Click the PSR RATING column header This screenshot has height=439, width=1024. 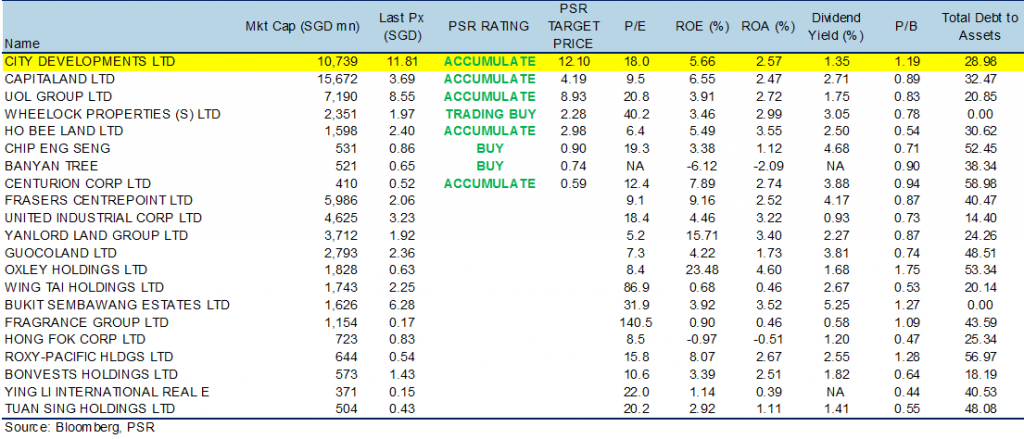tap(488, 27)
